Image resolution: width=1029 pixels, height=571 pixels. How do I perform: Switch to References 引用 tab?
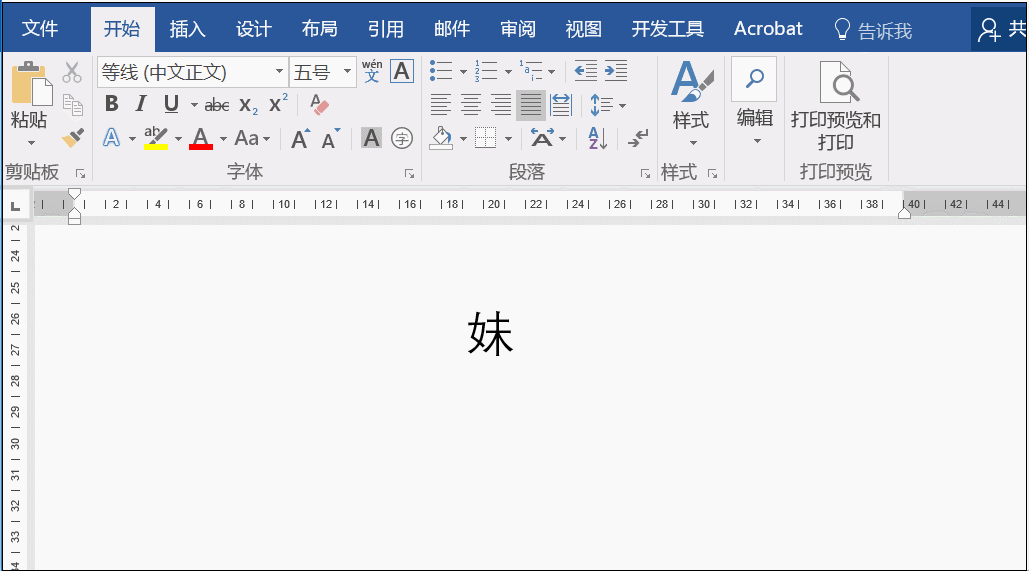[386, 29]
